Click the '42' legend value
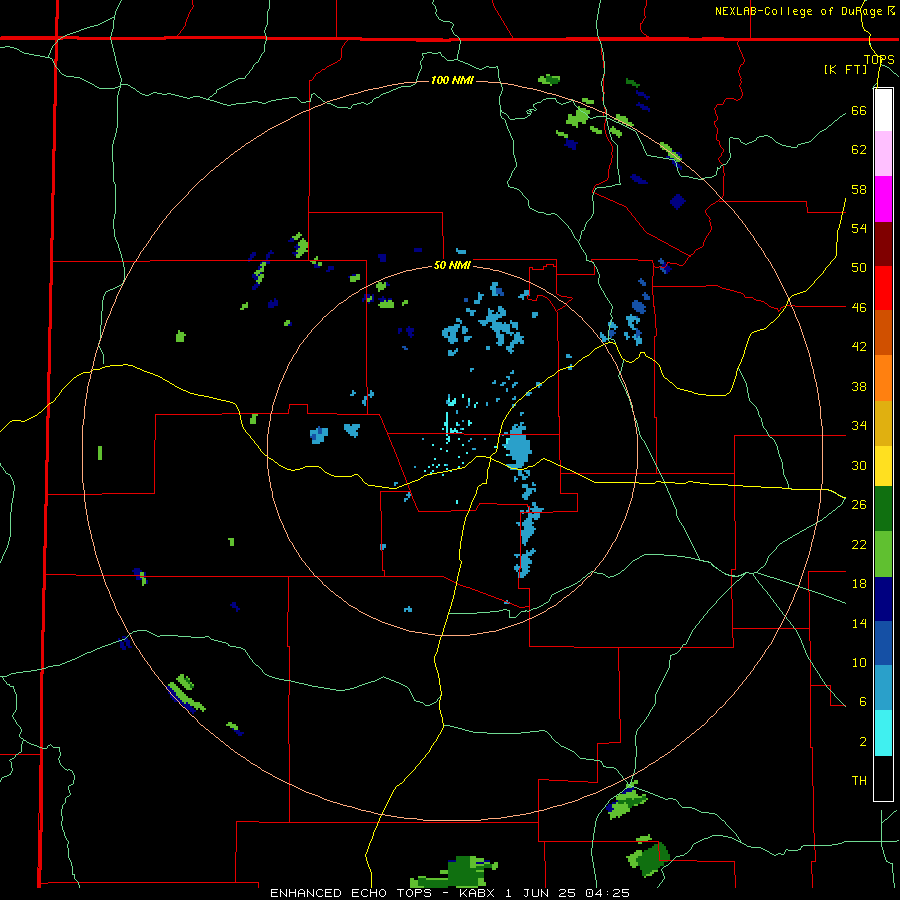This screenshot has height=900, width=900. (x=859, y=347)
